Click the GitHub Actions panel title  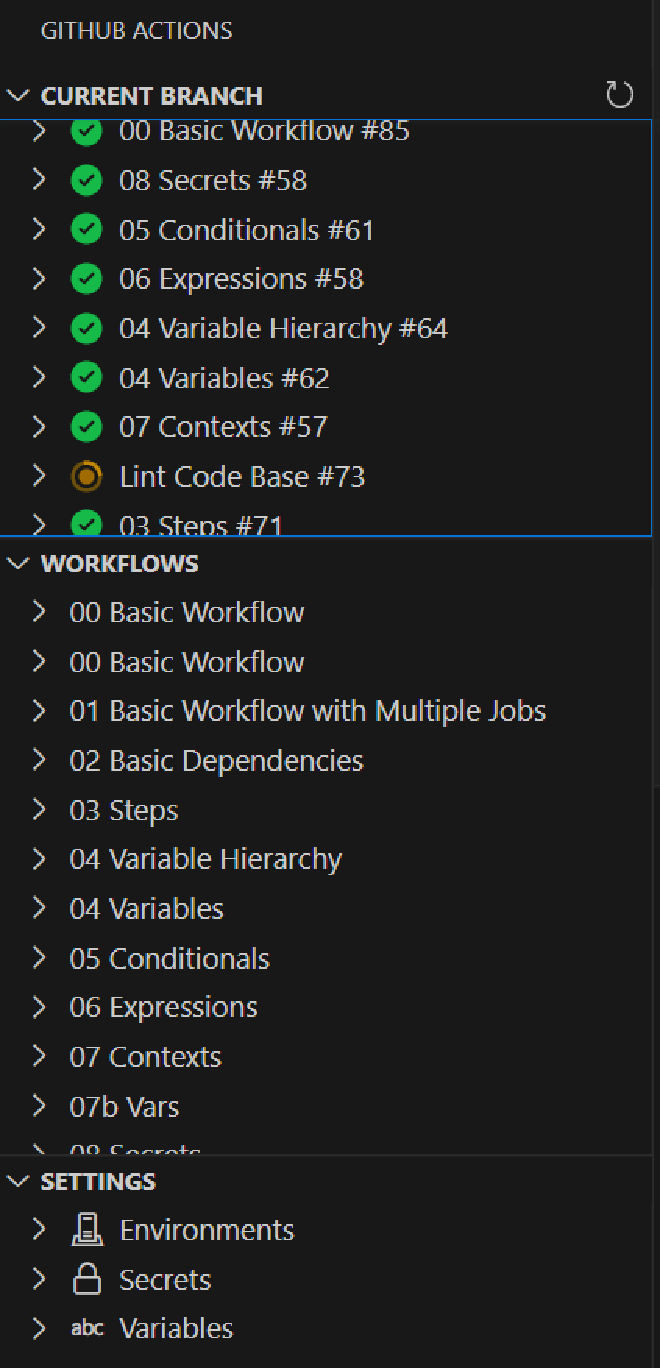pos(136,31)
